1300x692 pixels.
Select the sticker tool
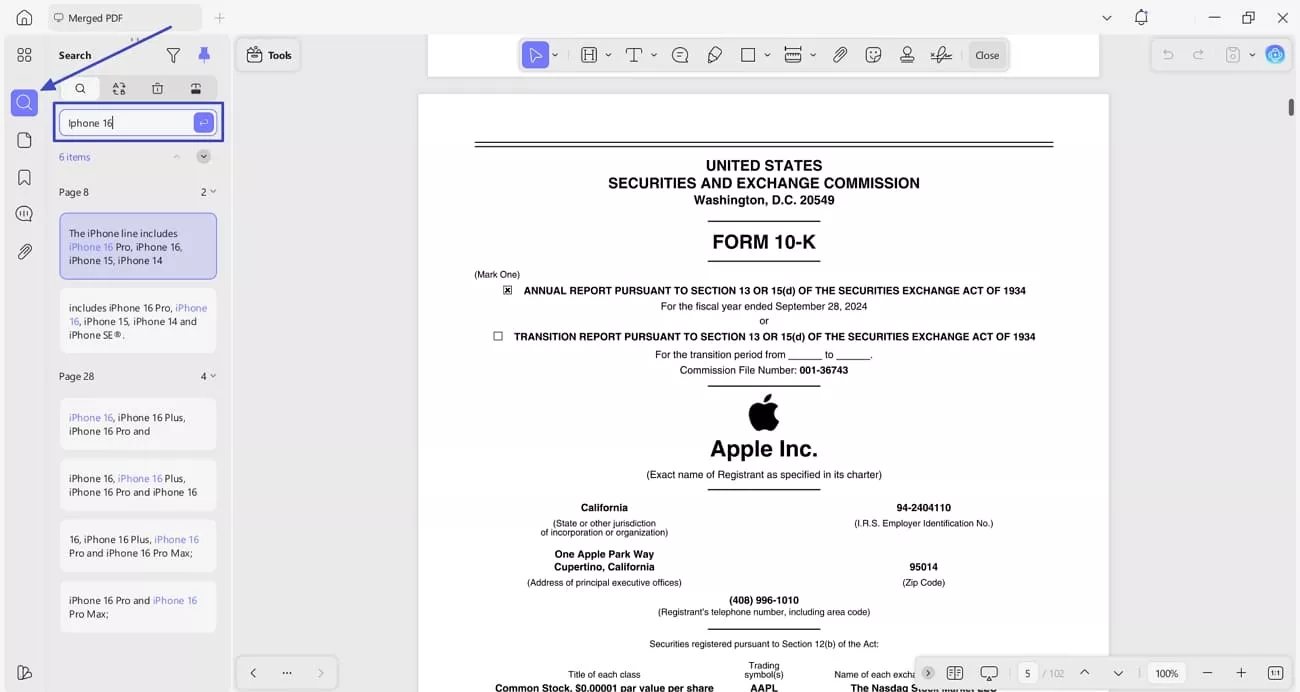pyautogui.click(x=873, y=55)
